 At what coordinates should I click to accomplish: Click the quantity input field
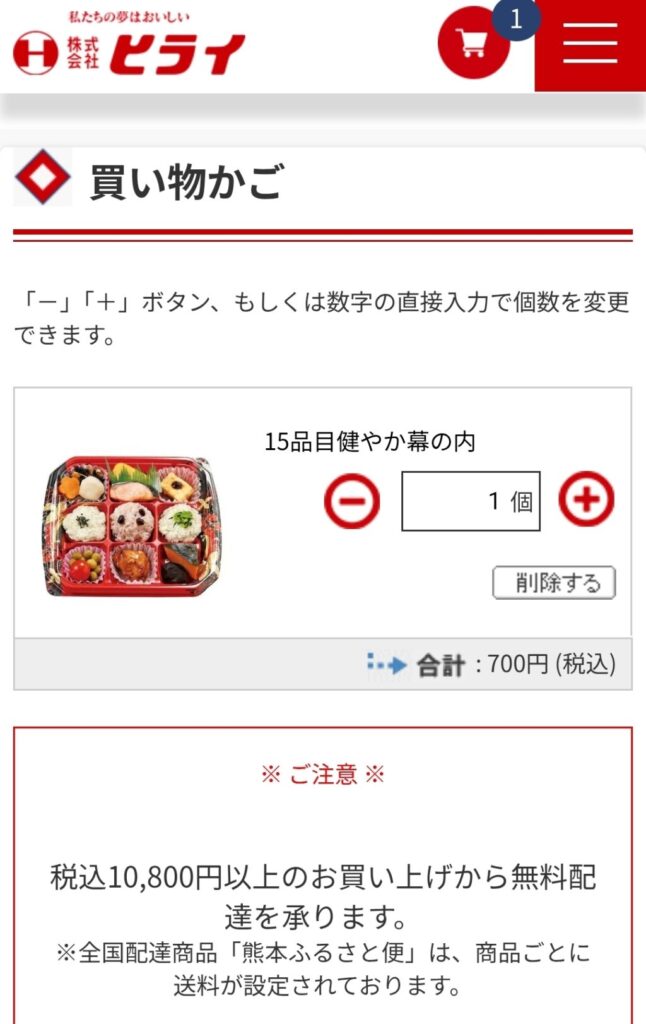click(x=471, y=501)
